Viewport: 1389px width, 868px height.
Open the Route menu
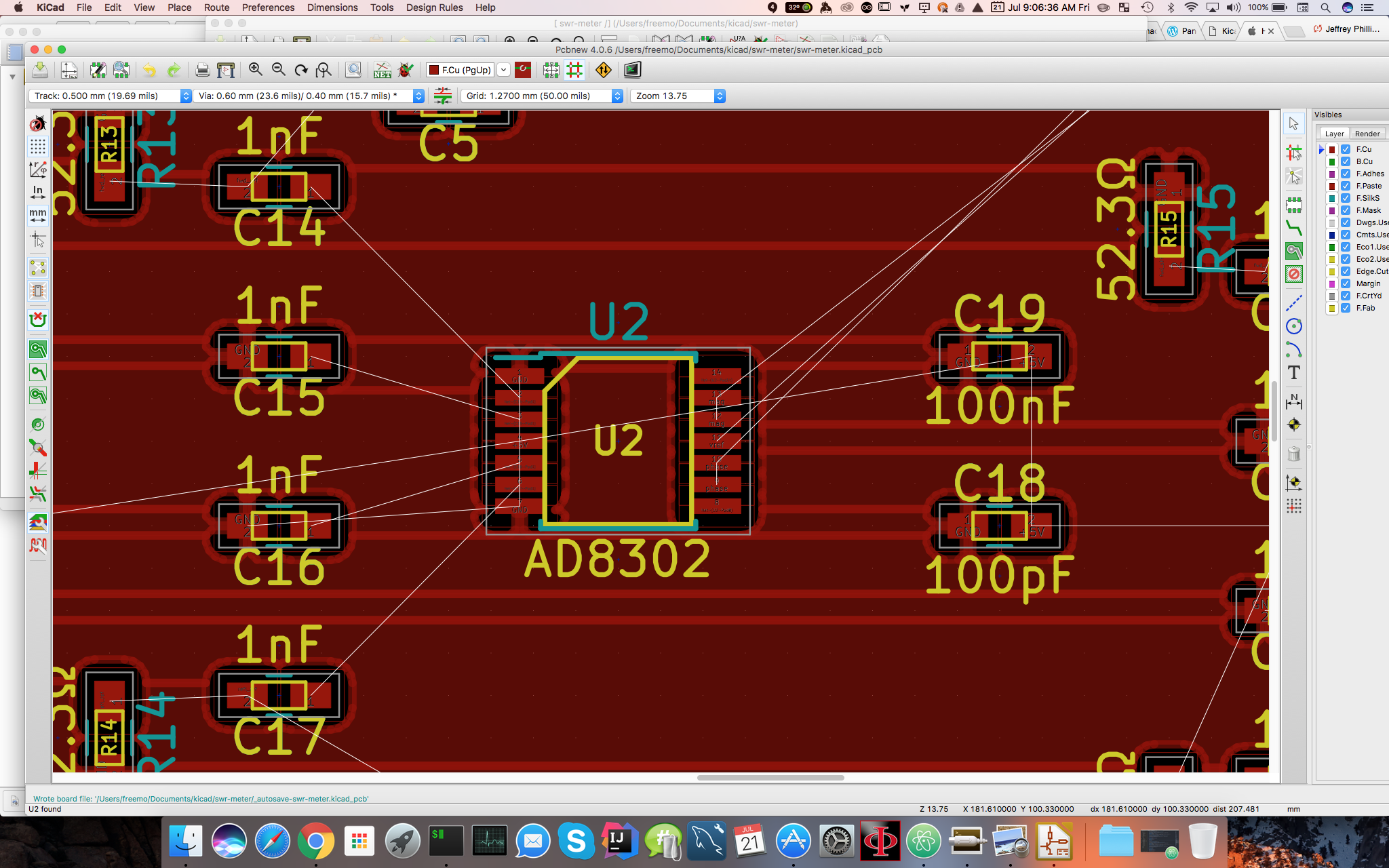click(216, 7)
